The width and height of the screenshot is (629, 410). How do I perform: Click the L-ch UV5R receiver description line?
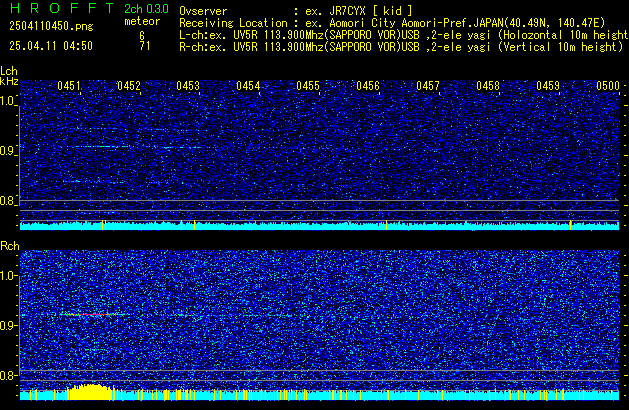coord(404,35)
